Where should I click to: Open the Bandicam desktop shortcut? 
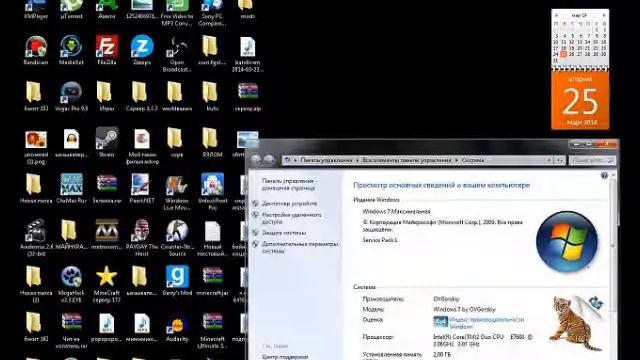point(36,50)
